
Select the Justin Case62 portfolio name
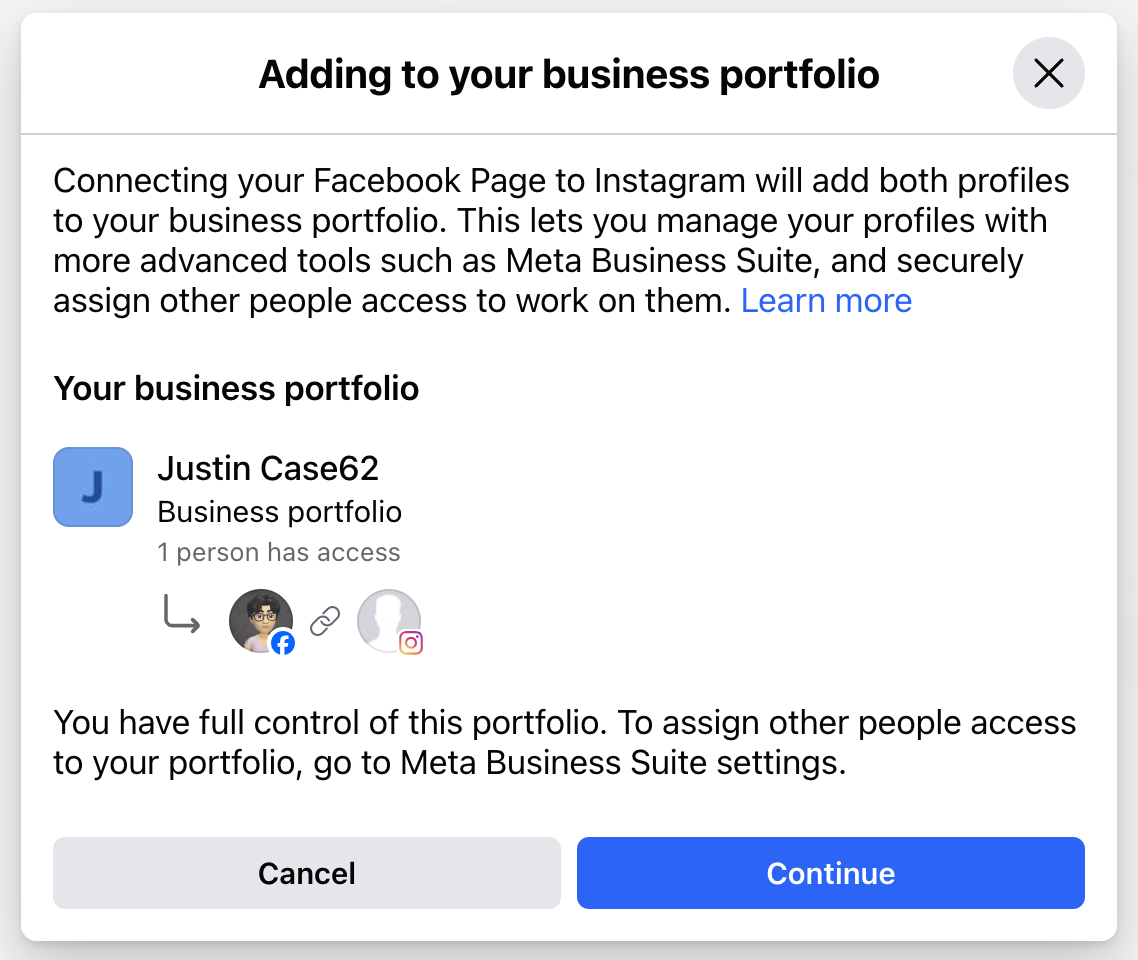(x=268, y=468)
